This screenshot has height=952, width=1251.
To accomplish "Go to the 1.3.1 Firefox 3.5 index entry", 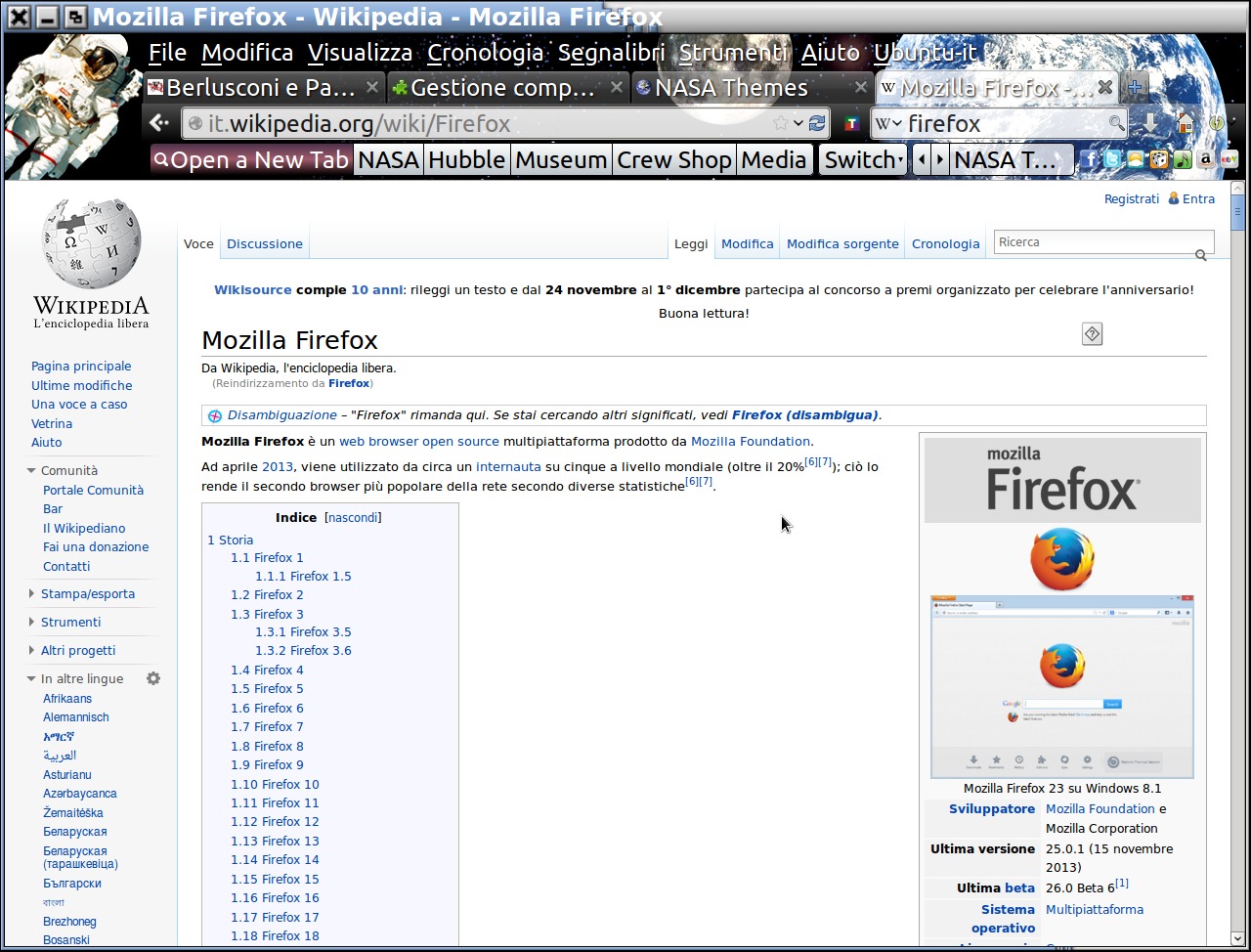I will [303, 631].
